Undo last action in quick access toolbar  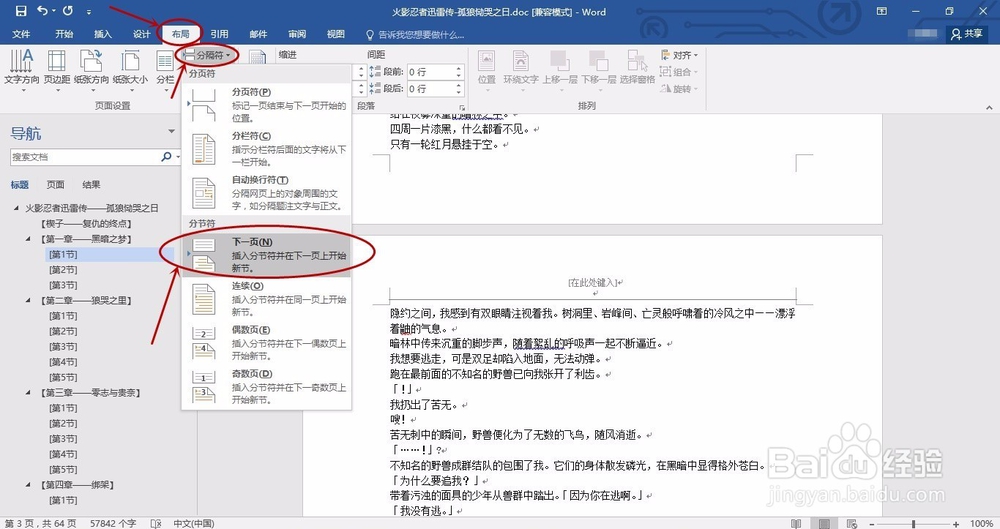tap(43, 11)
